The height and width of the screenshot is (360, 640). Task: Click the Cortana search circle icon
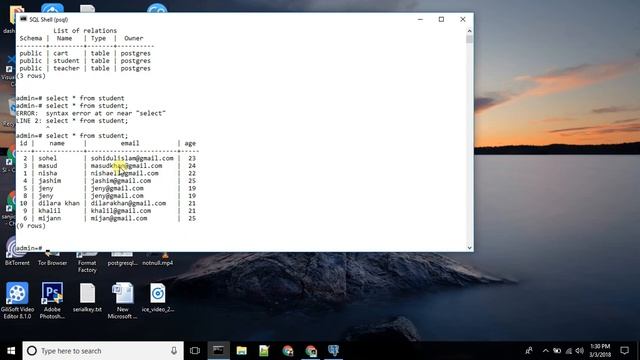click(32, 351)
